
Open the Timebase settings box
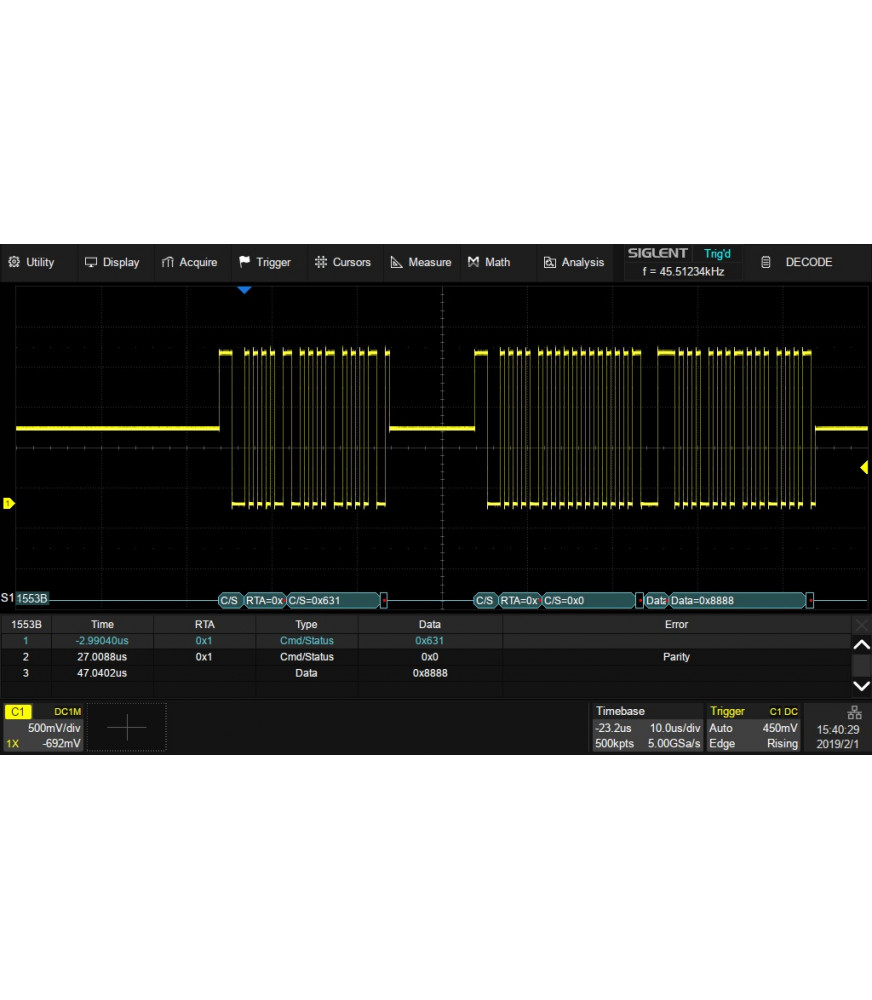647,727
